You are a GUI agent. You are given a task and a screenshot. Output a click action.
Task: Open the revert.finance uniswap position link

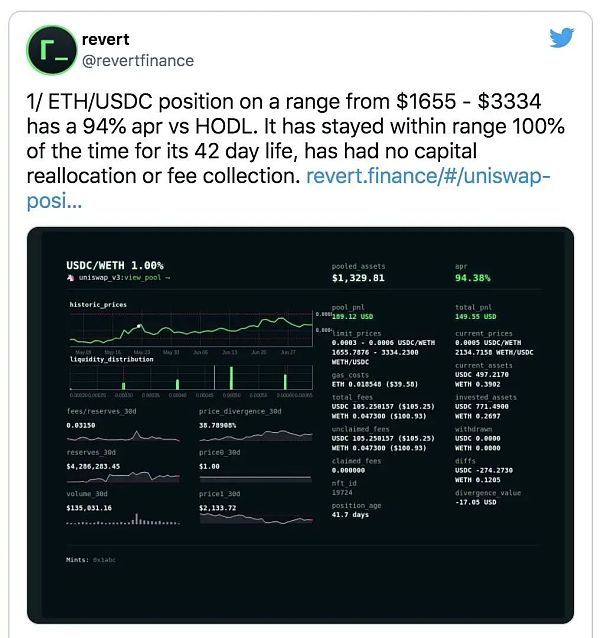pyautogui.click(x=428, y=177)
